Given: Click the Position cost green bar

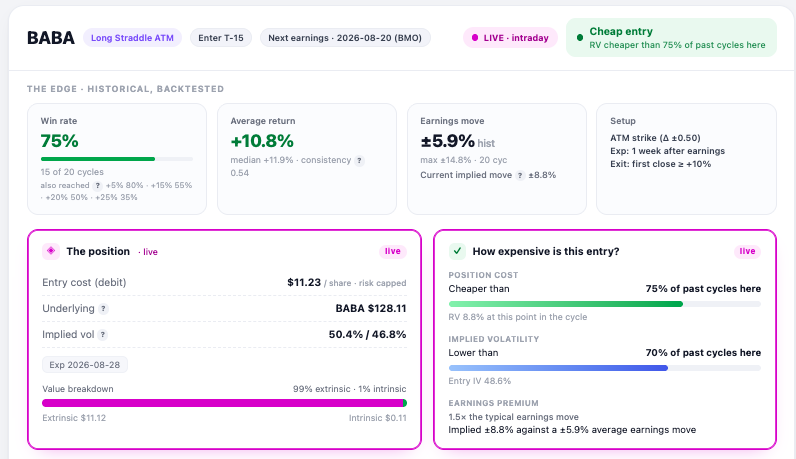Looking at the screenshot, I should point(605,304).
